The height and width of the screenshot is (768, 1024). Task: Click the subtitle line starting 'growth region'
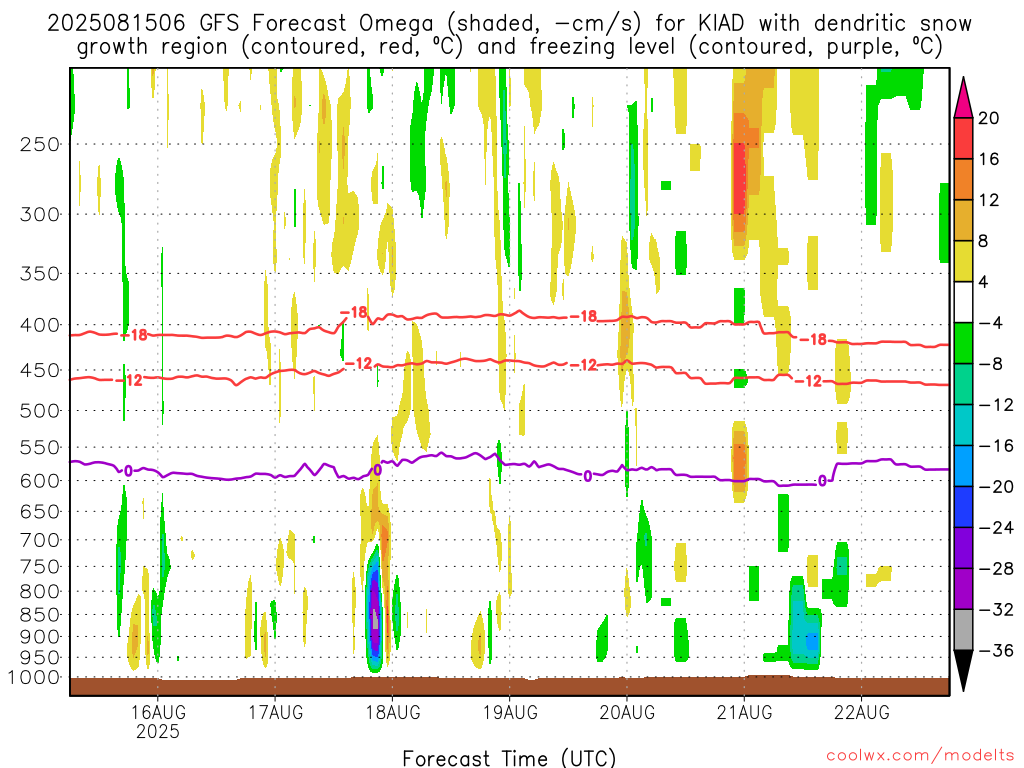click(x=509, y=47)
